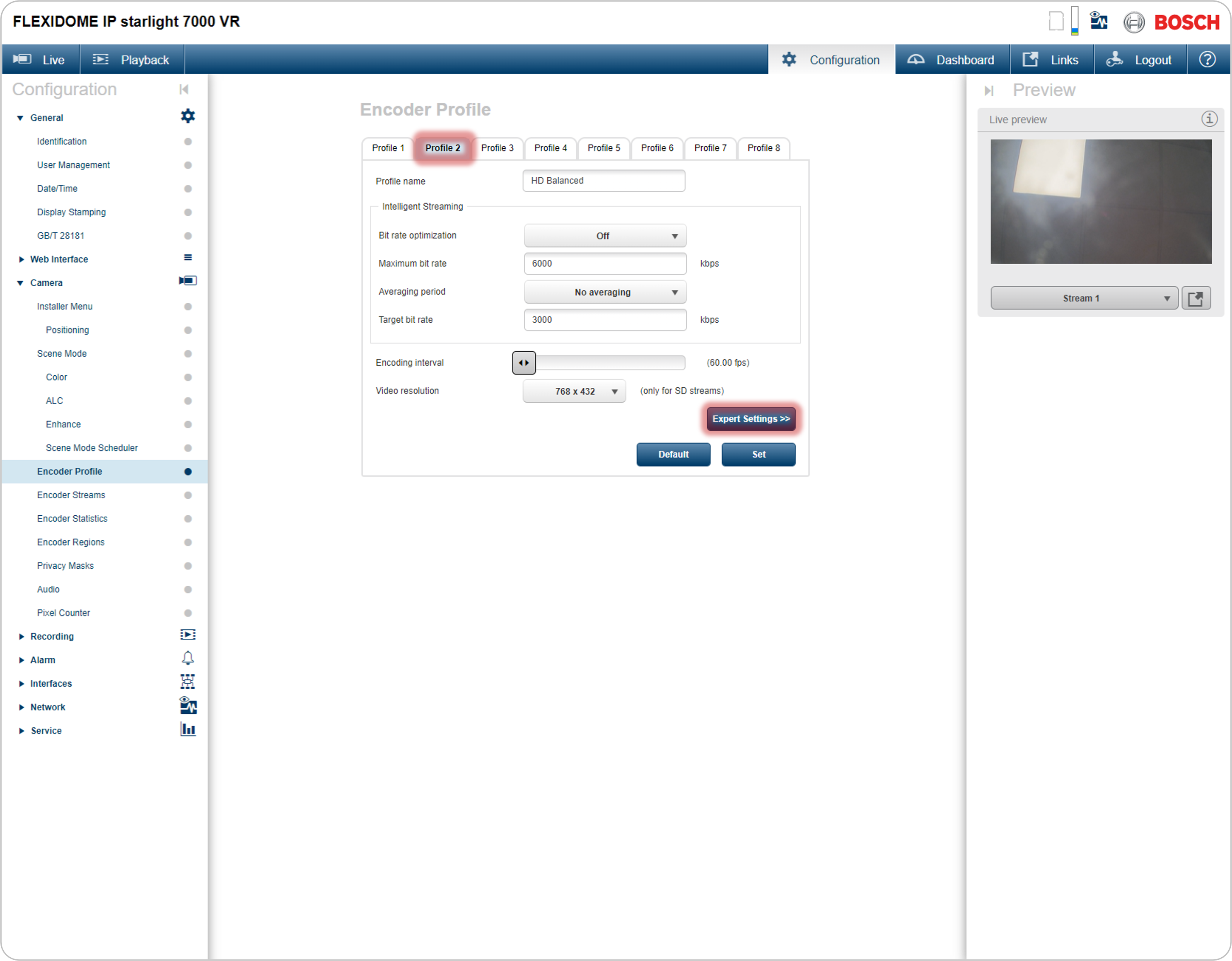Open the Links page
The height and width of the screenshot is (961, 1232).
[x=1051, y=60]
